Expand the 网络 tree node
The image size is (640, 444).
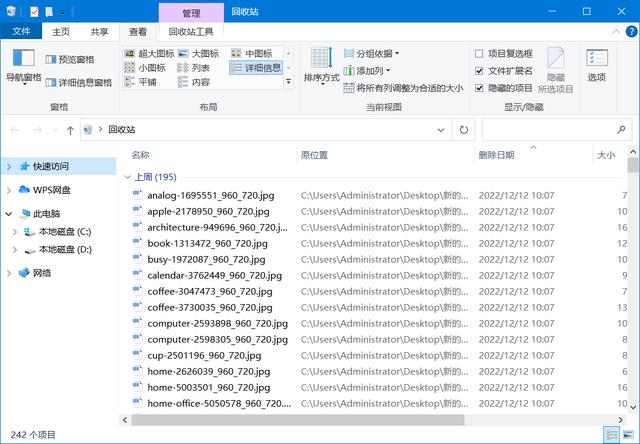[9, 273]
